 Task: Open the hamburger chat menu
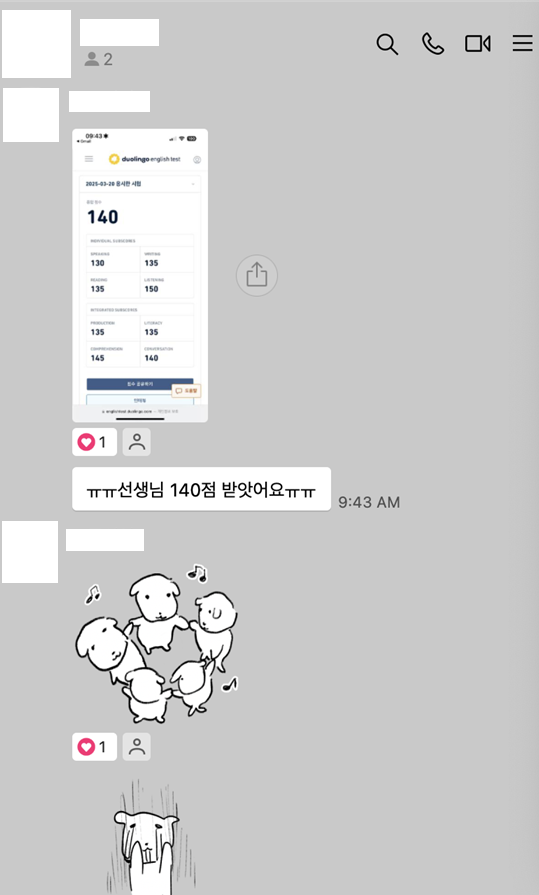tap(522, 43)
